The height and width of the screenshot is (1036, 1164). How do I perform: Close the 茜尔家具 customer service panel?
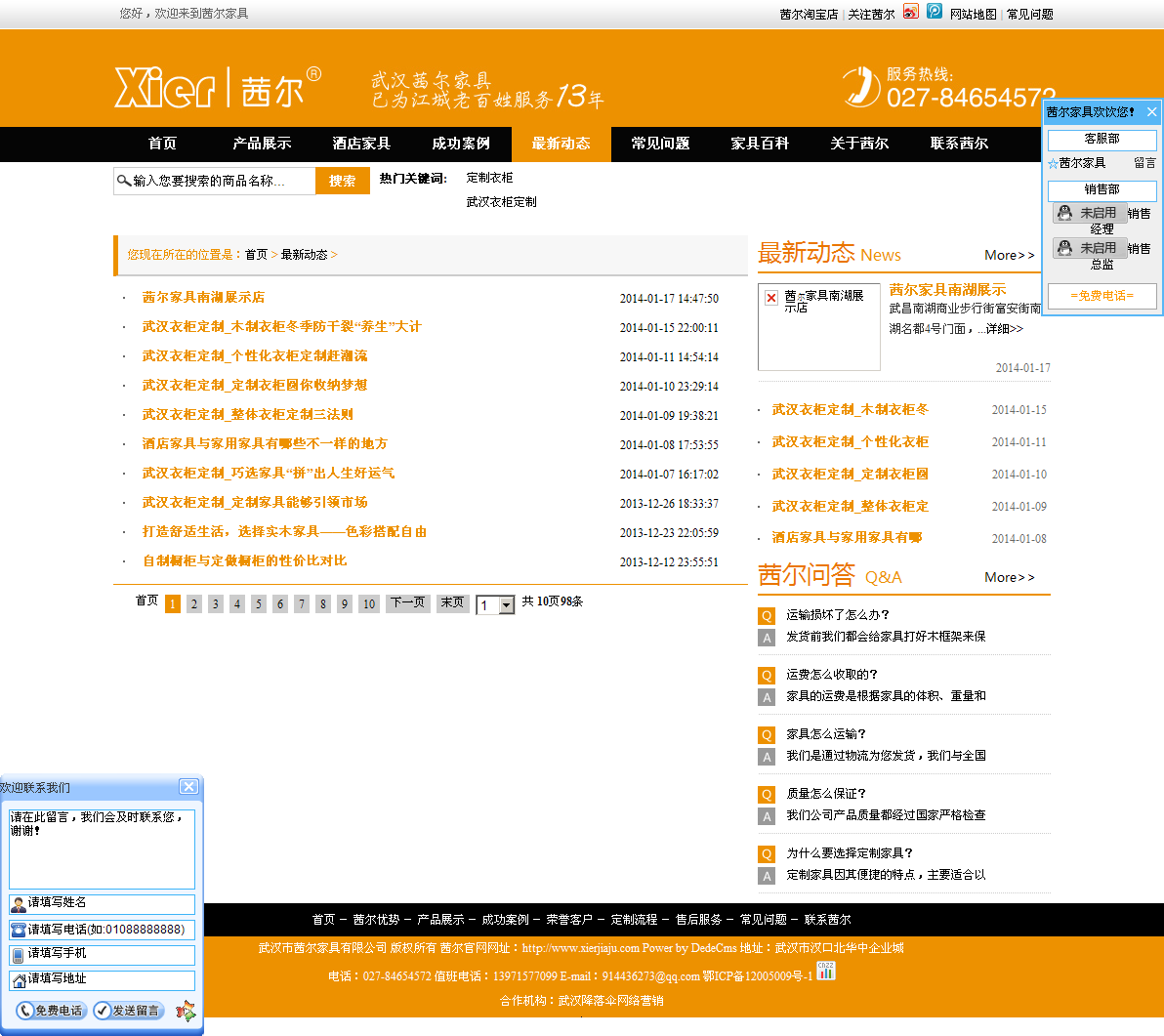click(x=1151, y=112)
